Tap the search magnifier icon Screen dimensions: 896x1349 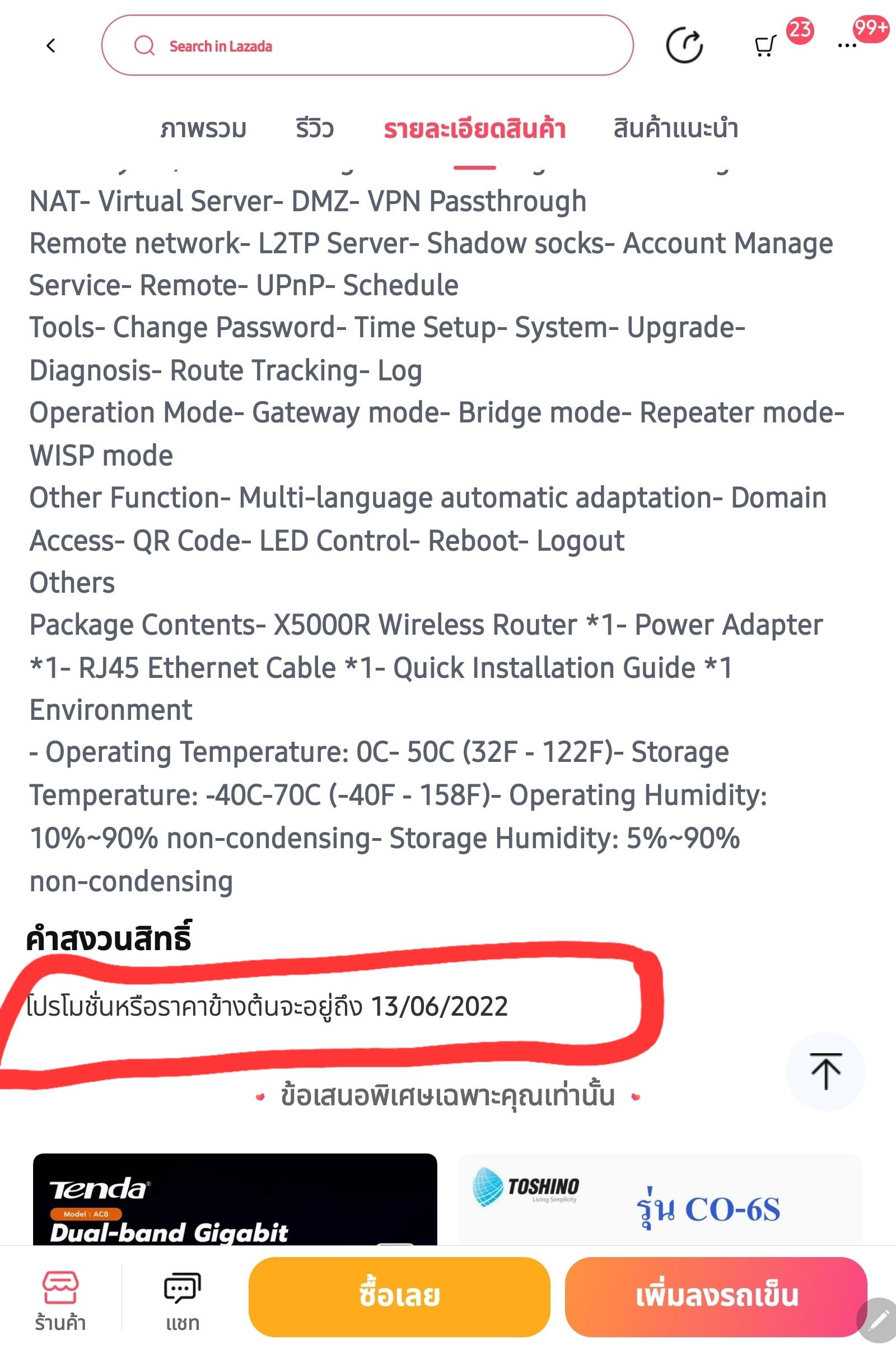[x=144, y=46]
